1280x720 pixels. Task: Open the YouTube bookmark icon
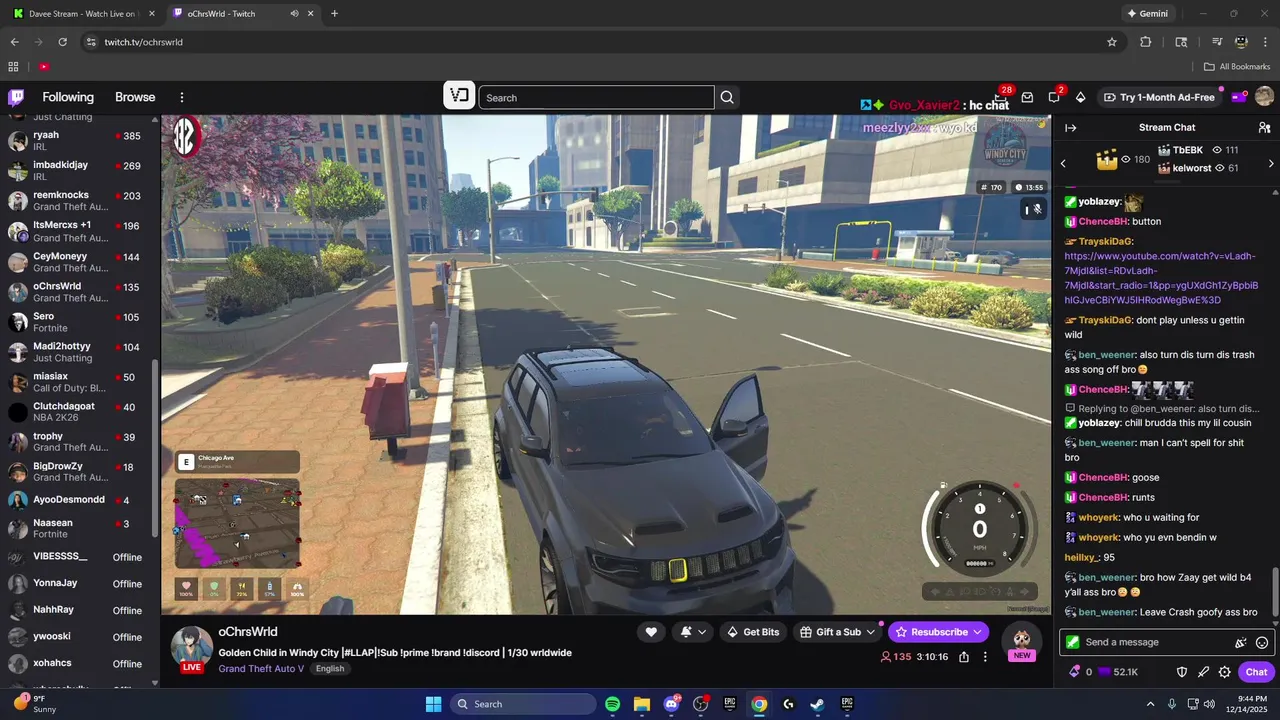pyautogui.click(x=44, y=67)
